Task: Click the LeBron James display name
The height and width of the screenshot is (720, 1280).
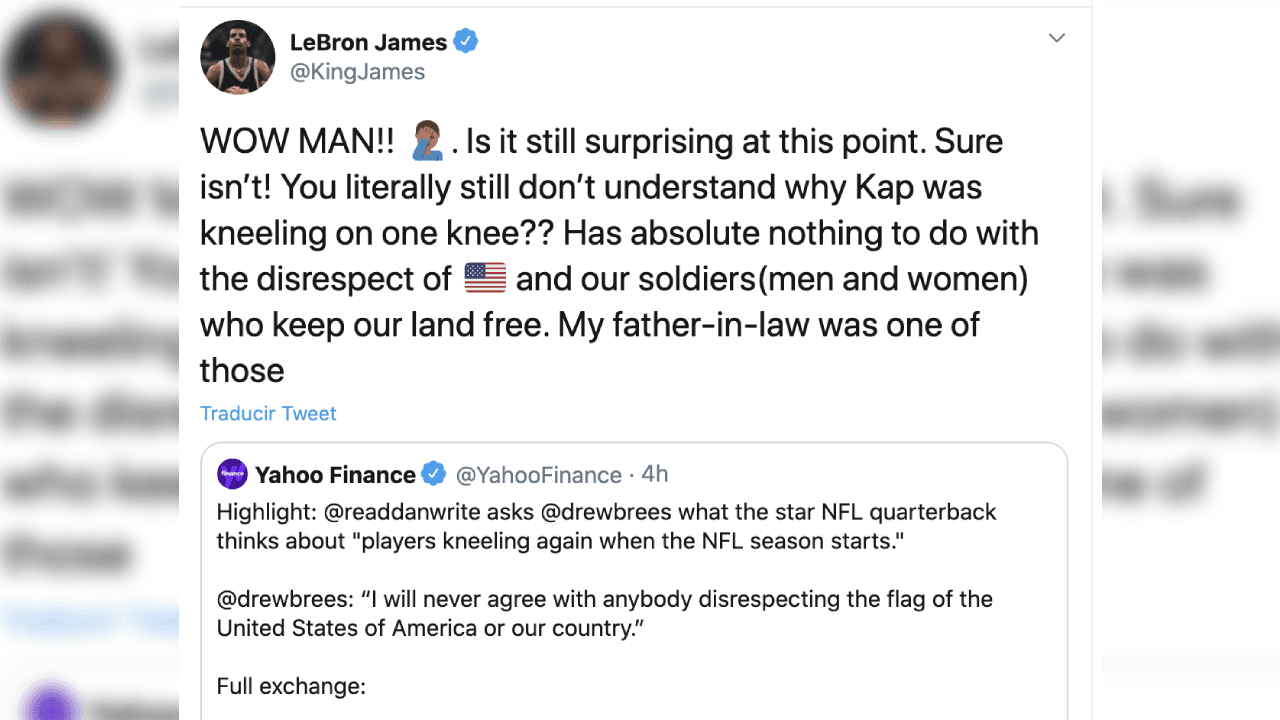Action: pyautogui.click(x=371, y=41)
